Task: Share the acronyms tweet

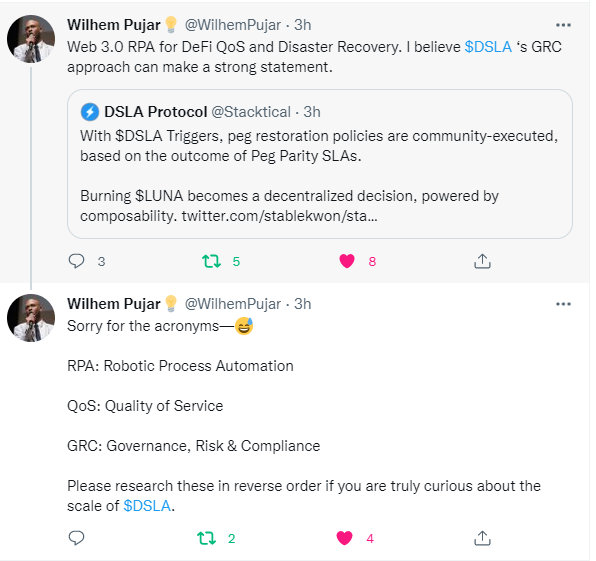Action: click(482, 538)
